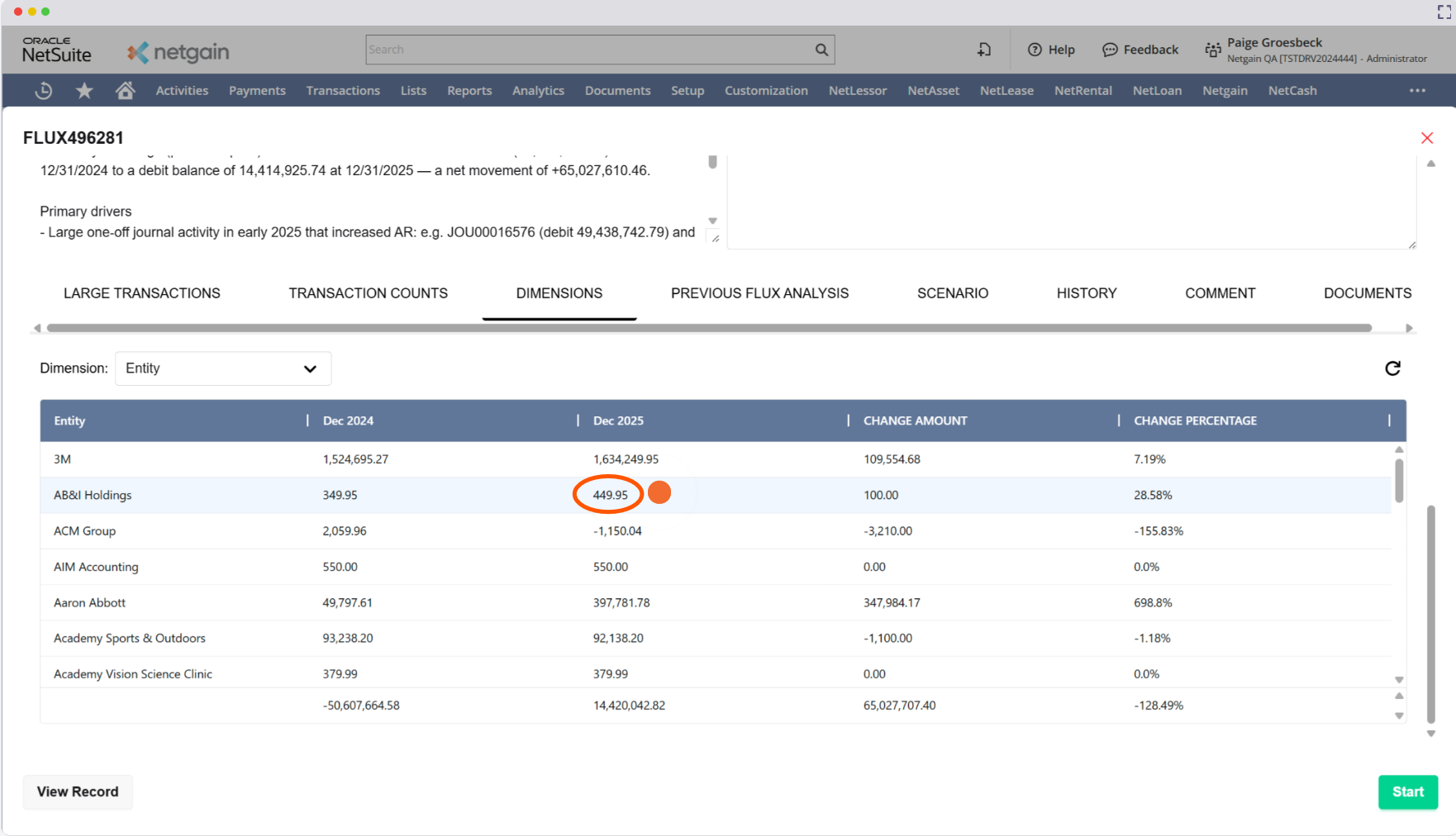Click the View Record button
This screenshot has height=836, width=1456.
[x=78, y=791]
